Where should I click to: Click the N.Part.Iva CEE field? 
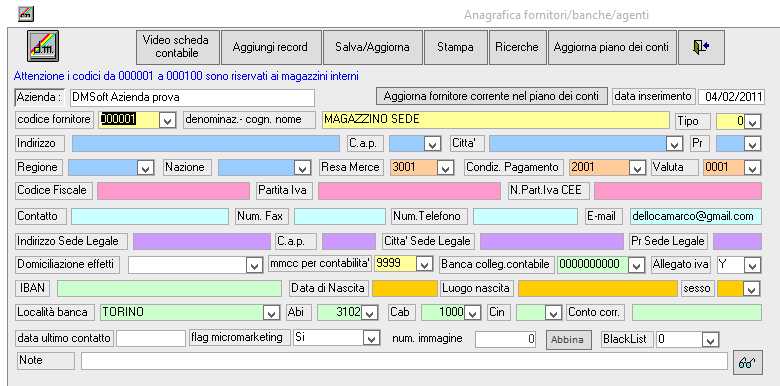(678, 191)
